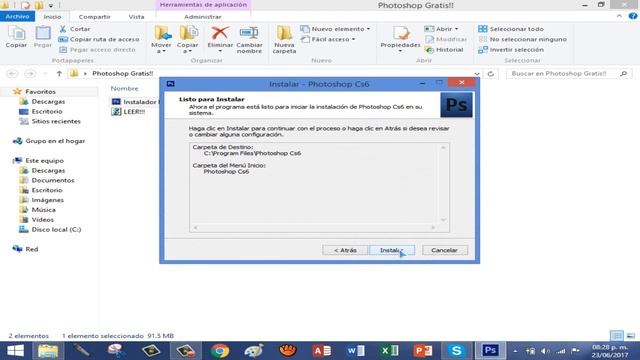Open PowerPoint from the taskbar
This screenshot has width=640, height=360.
click(423, 351)
